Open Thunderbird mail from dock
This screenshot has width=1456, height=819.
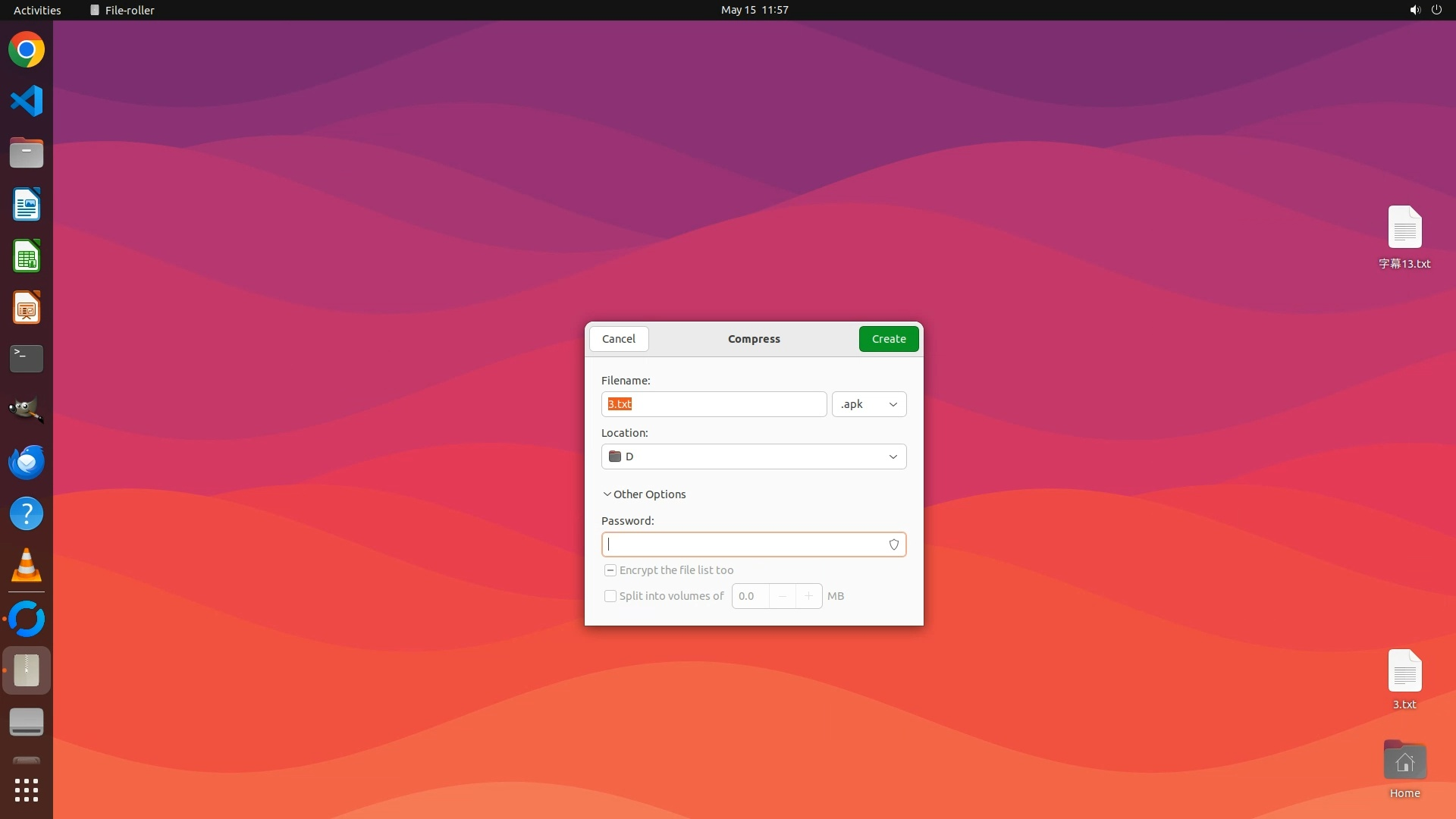tap(27, 462)
